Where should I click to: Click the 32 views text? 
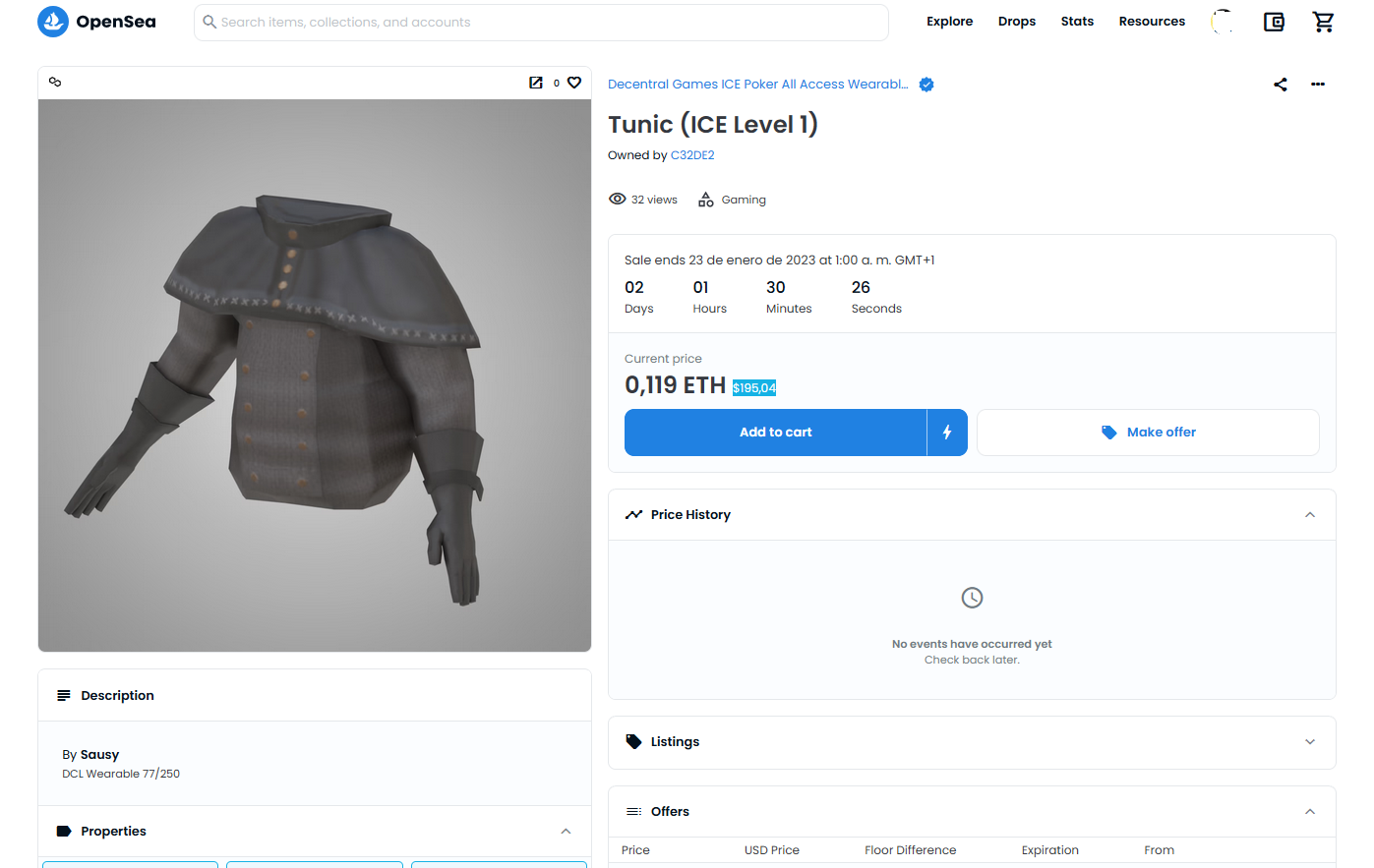click(x=654, y=200)
